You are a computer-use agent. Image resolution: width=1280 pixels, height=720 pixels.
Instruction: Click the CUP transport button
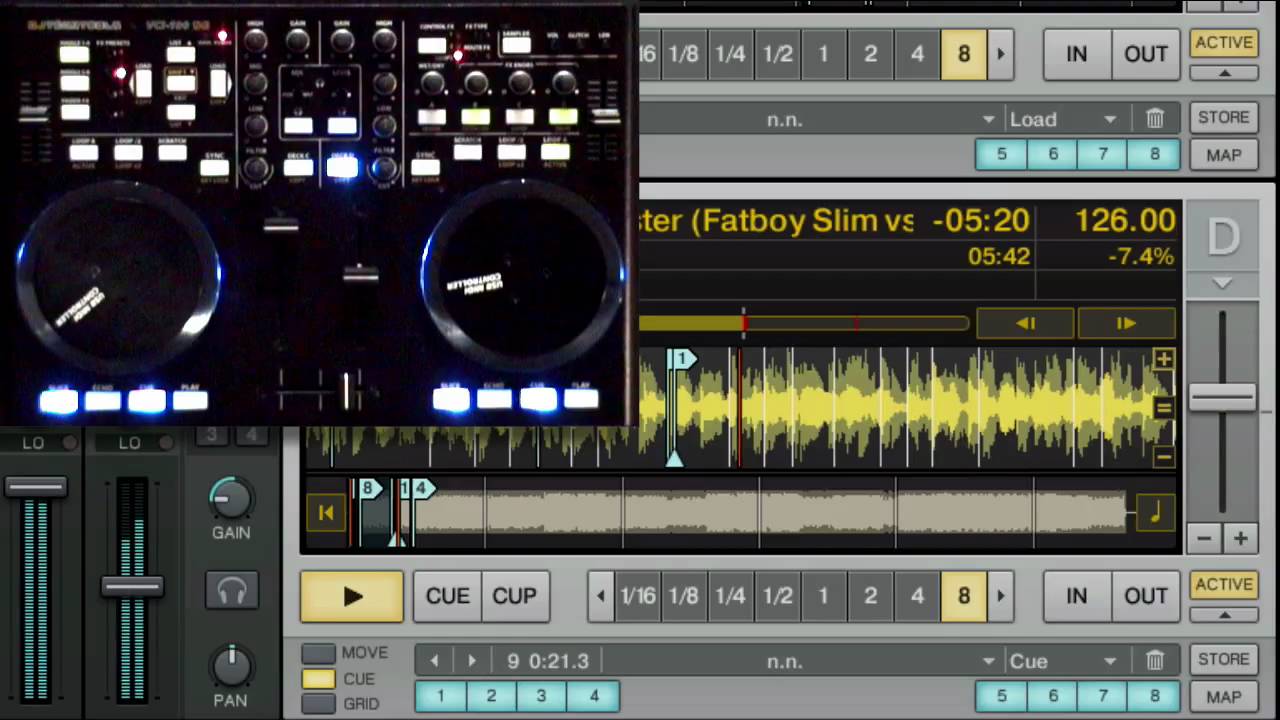(514, 596)
